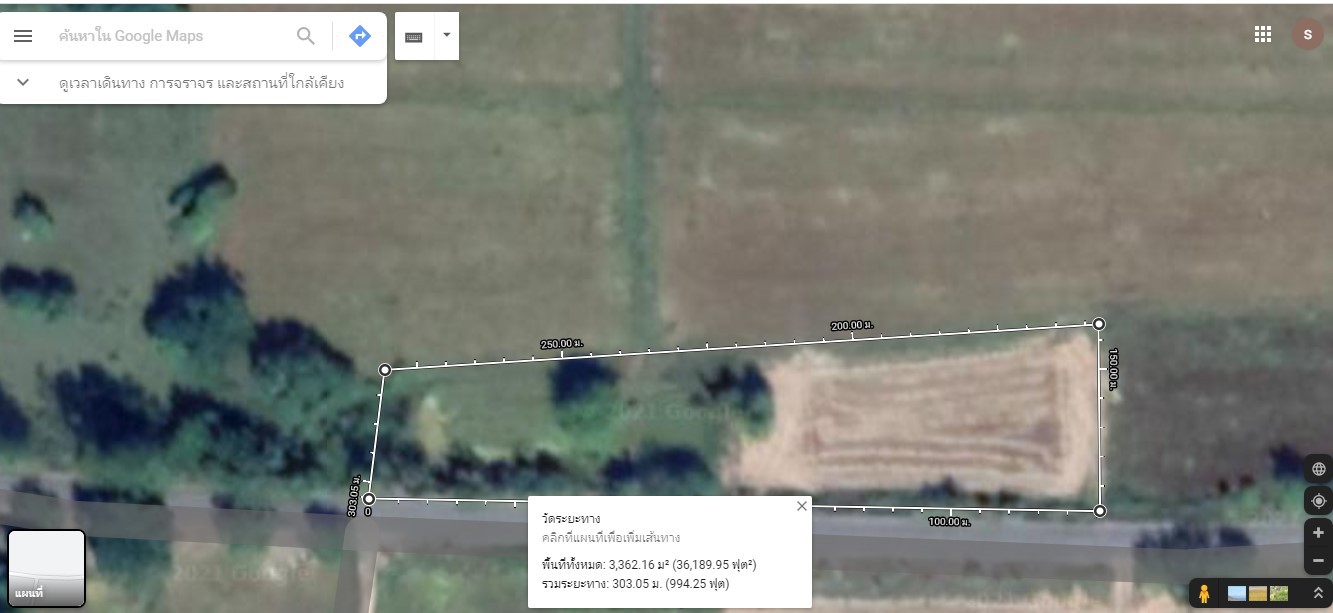Open the hamburger main menu

pyautogui.click(x=23, y=36)
